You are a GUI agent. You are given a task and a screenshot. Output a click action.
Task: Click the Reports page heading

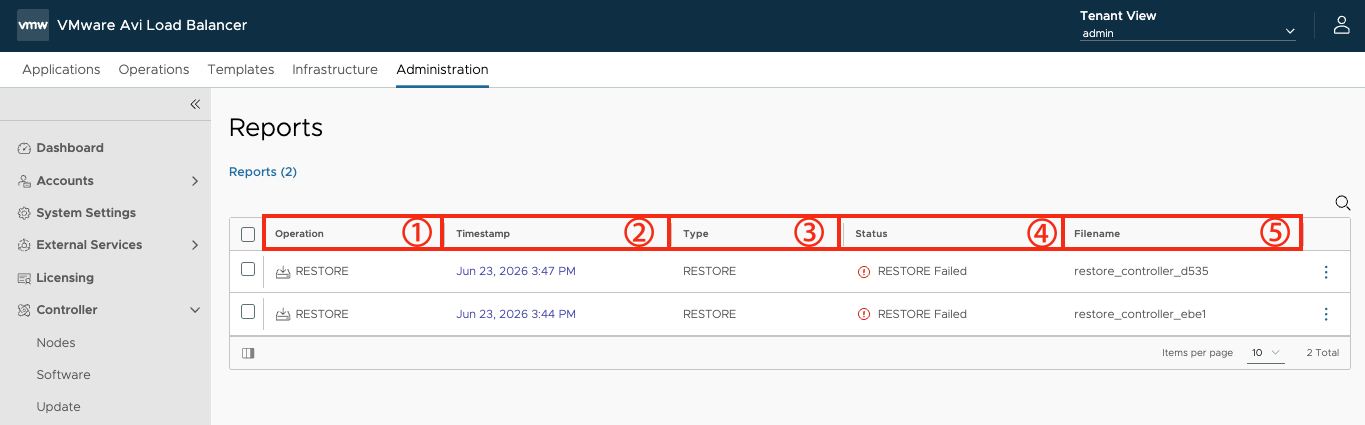(276, 127)
